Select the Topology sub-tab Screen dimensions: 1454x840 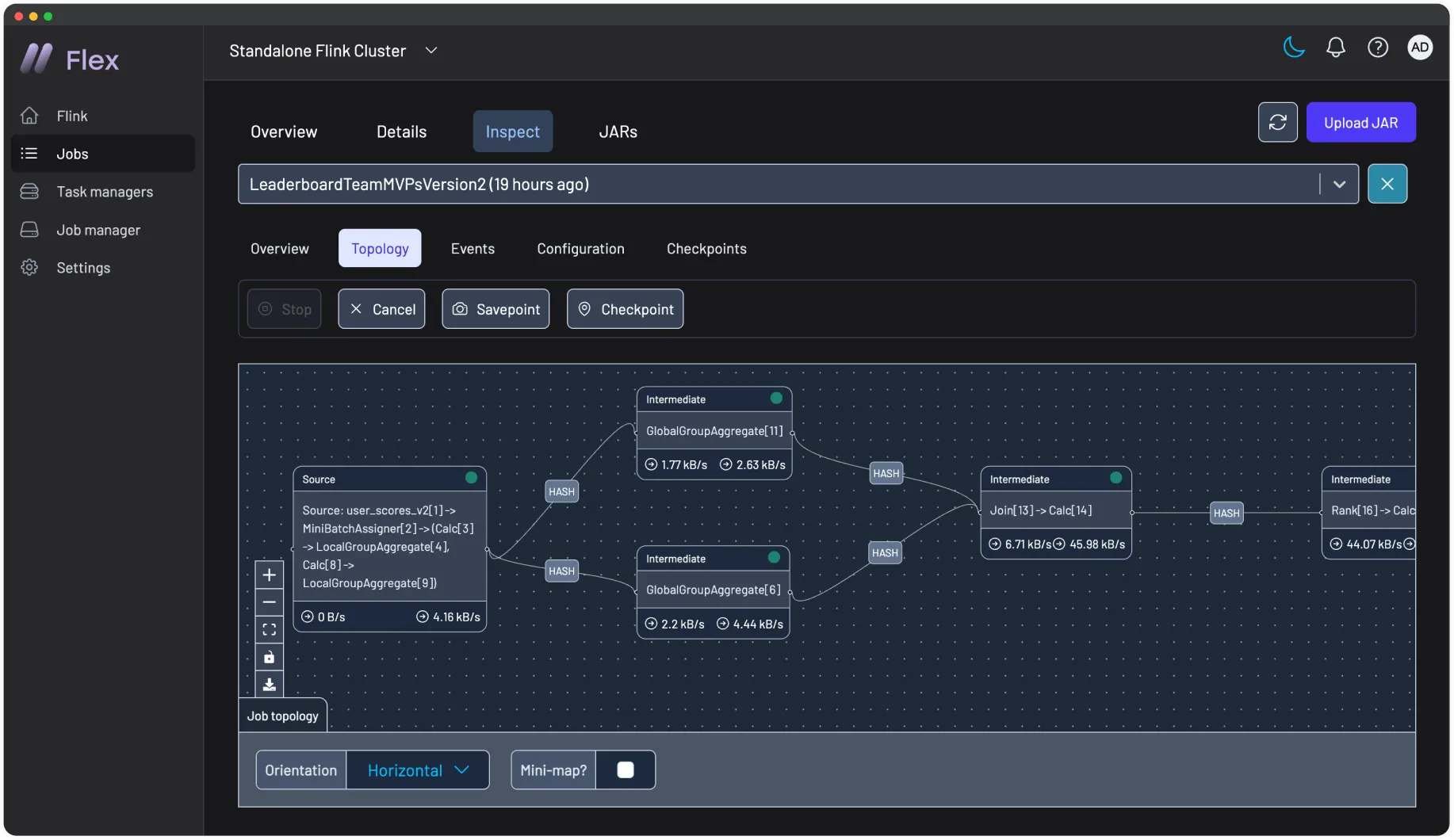coord(380,248)
